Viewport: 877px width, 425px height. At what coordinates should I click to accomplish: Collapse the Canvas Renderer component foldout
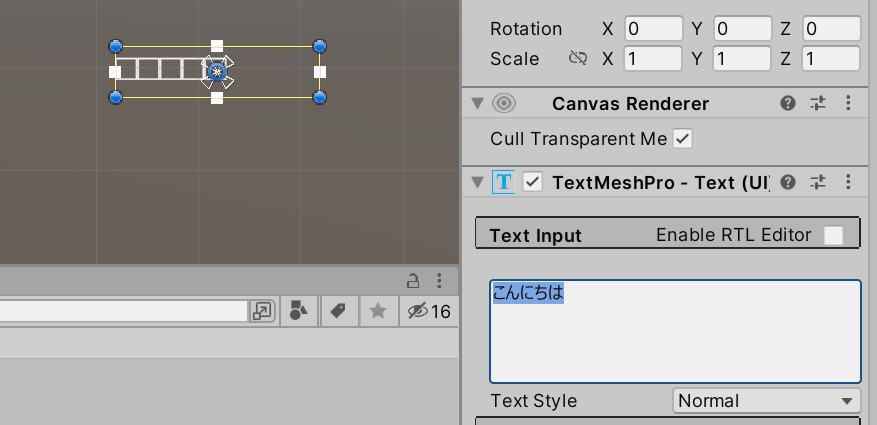[476, 103]
